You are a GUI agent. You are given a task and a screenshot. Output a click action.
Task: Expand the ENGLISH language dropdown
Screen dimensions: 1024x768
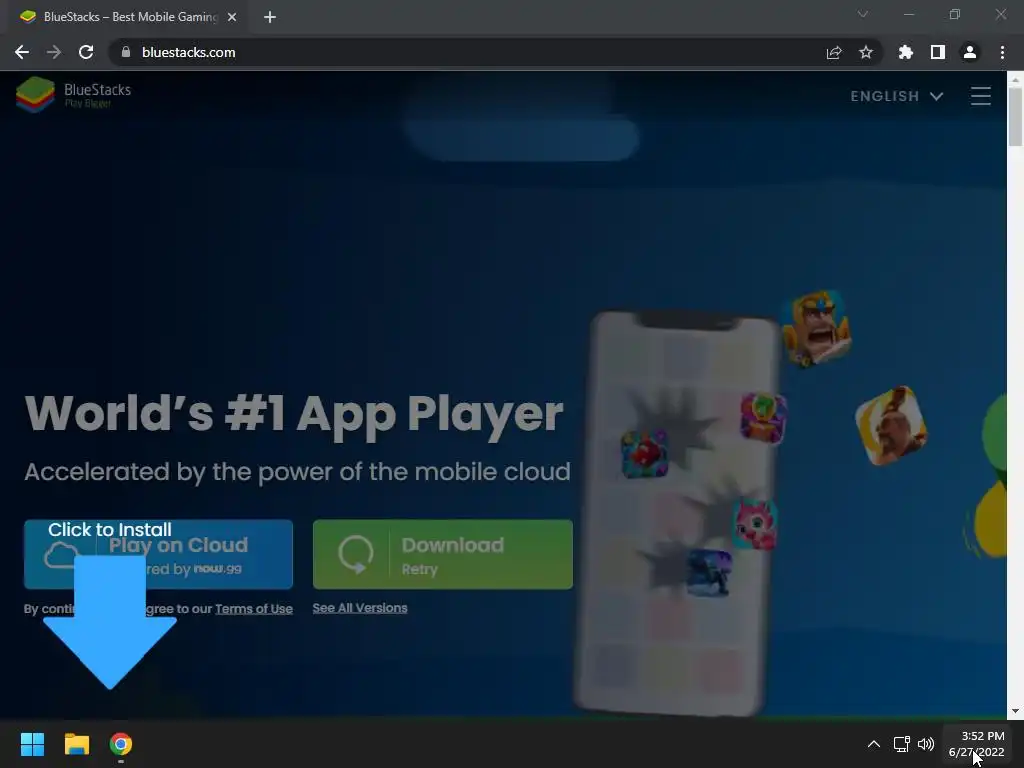coord(897,96)
